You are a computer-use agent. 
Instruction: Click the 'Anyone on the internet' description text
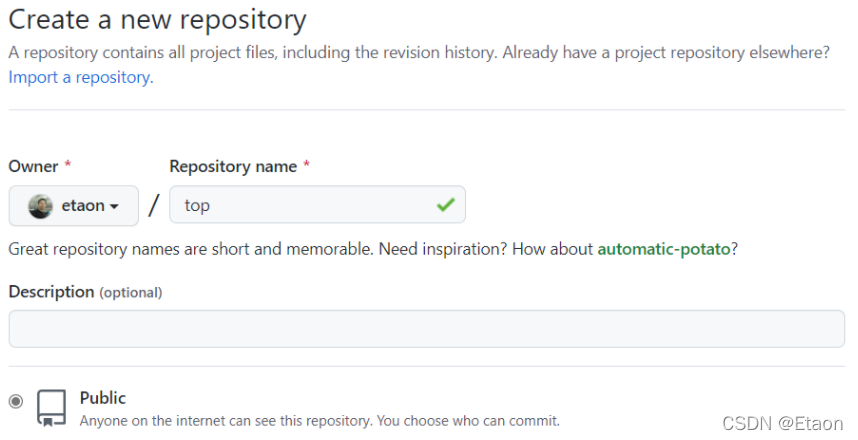319,421
